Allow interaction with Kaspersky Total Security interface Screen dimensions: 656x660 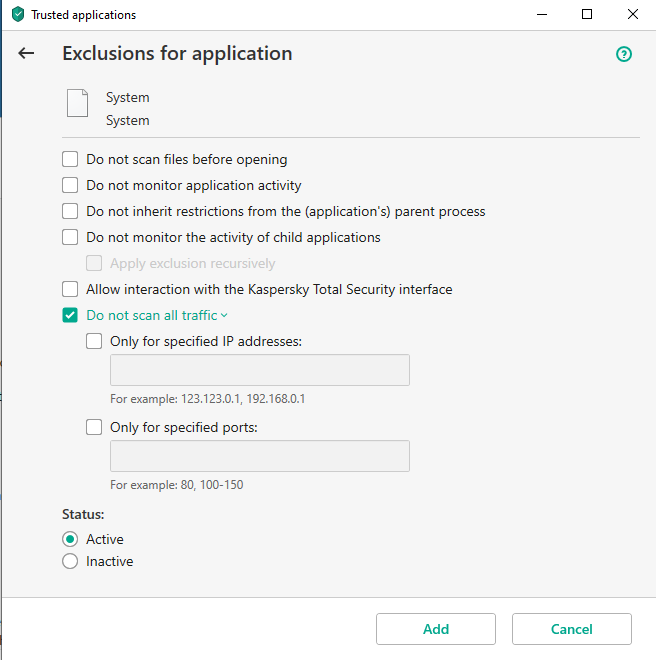(70, 289)
